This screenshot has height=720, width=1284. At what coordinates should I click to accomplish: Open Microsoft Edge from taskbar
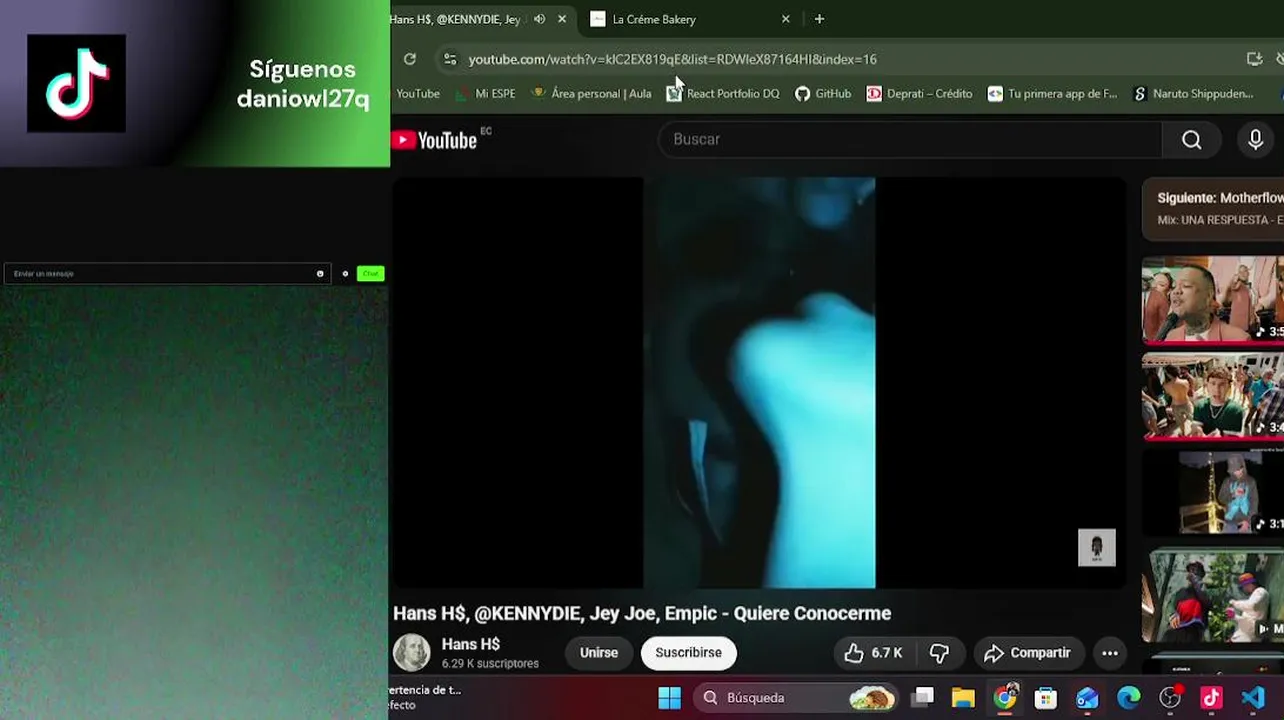(1128, 698)
